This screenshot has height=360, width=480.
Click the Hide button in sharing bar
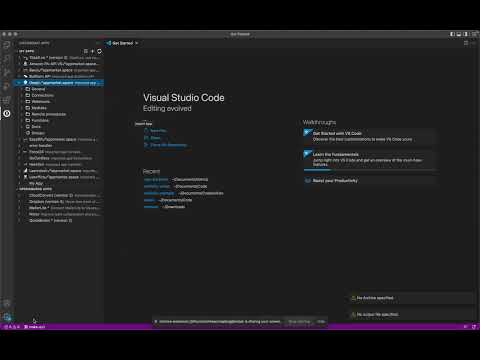pos(321,322)
